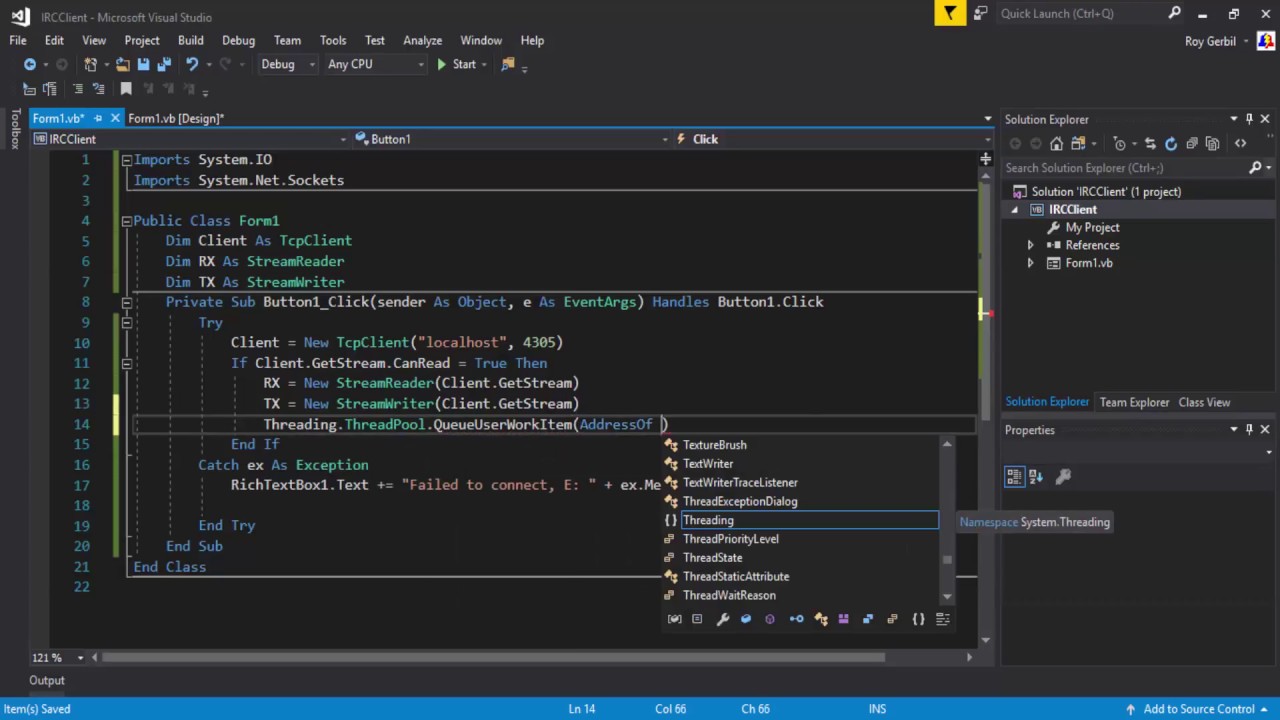The image size is (1280, 720).
Task: Sort properties alphabetically icon
Action: pyautogui.click(x=1036, y=477)
